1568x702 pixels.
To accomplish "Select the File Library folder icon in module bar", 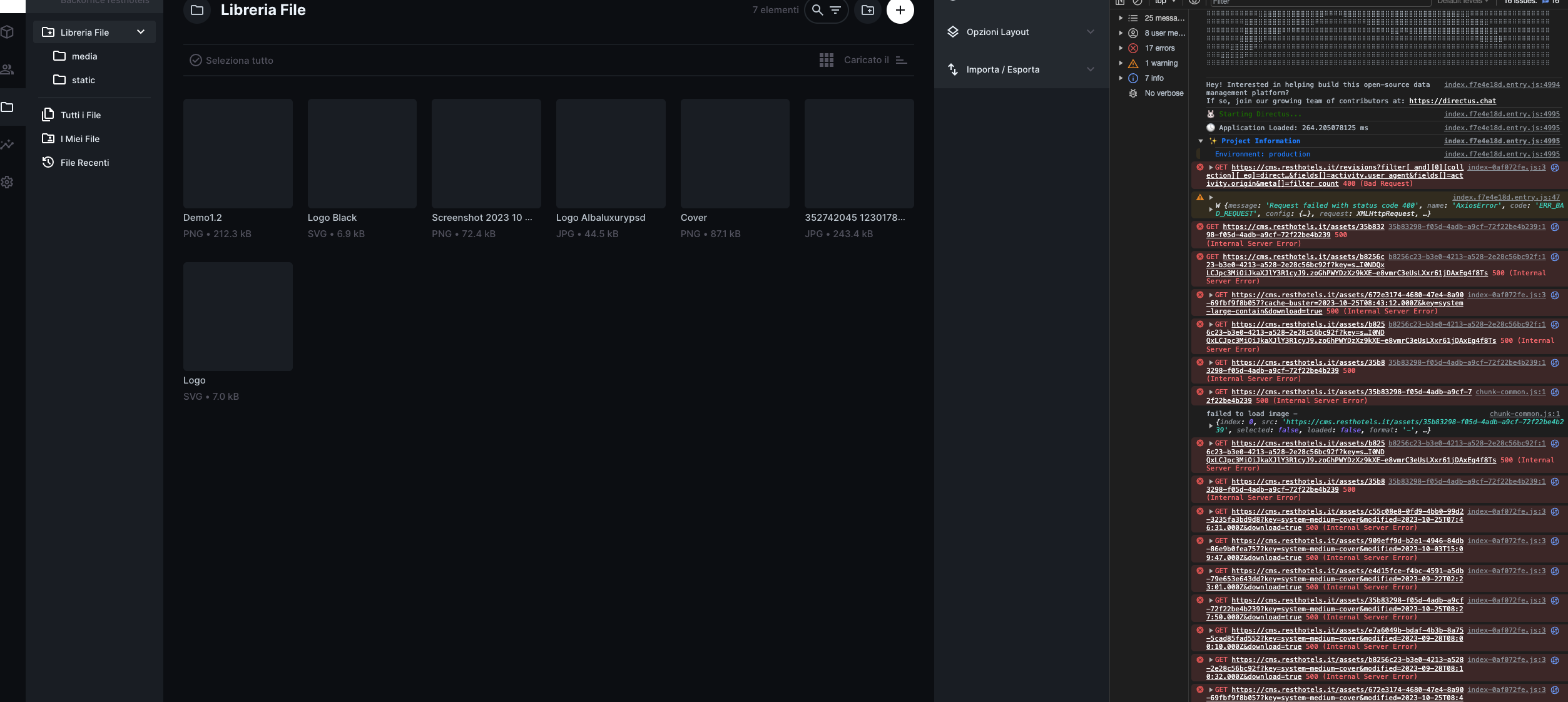I will pos(8,107).
